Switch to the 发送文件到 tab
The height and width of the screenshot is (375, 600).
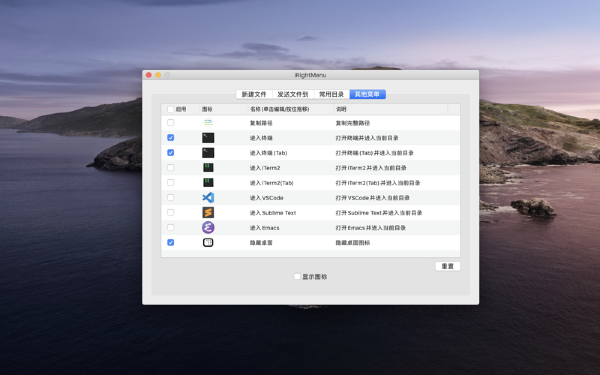293,94
